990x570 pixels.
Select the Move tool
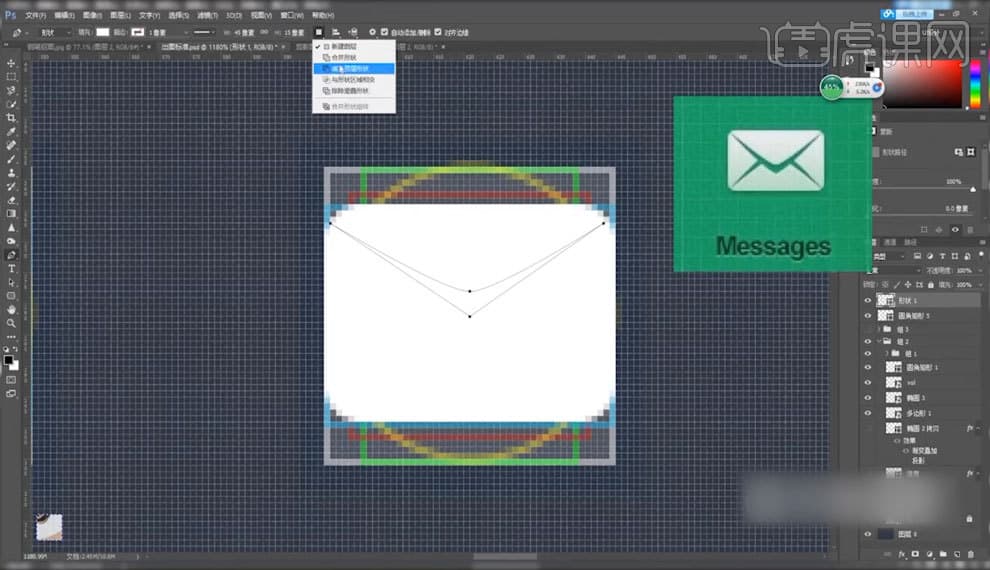point(11,63)
